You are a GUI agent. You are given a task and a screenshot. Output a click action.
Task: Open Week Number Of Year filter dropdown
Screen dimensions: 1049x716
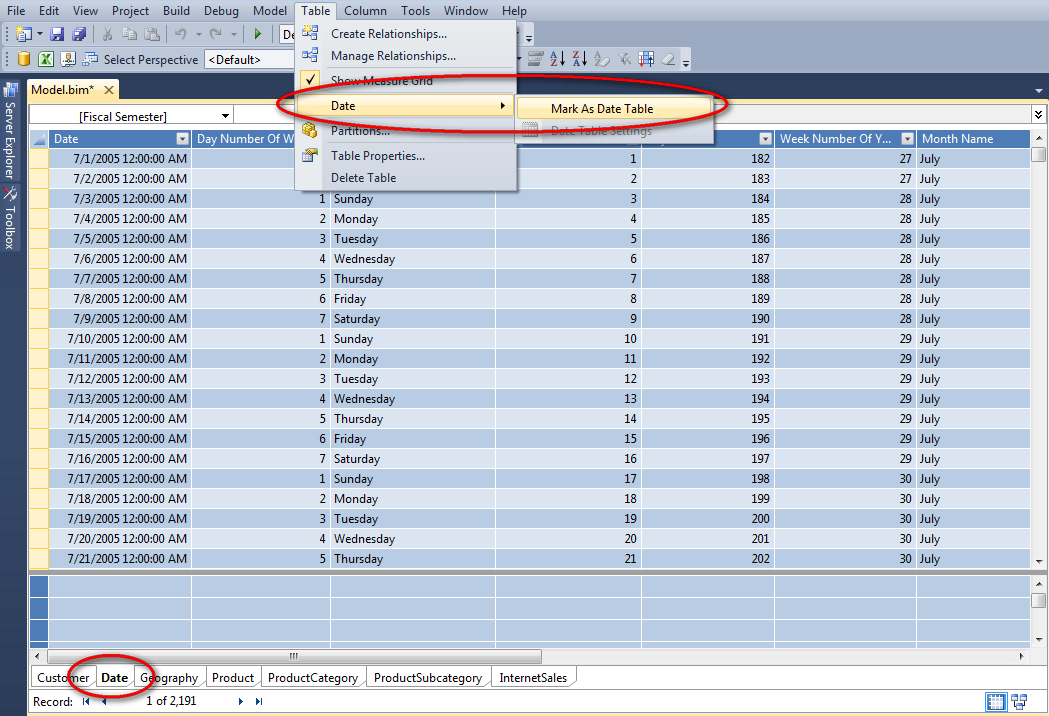[x=907, y=139]
